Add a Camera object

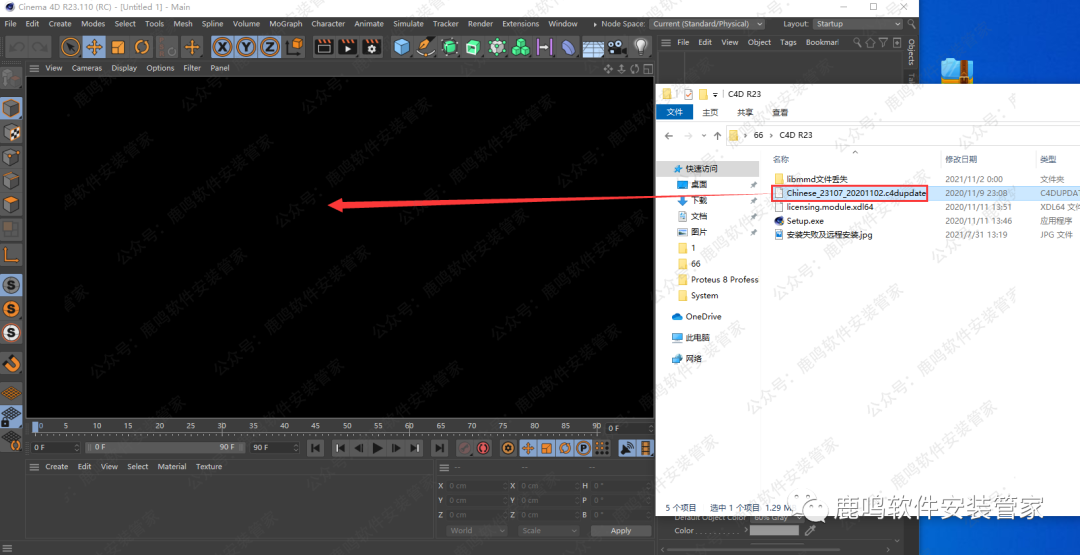pyautogui.click(x=618, y=47)
